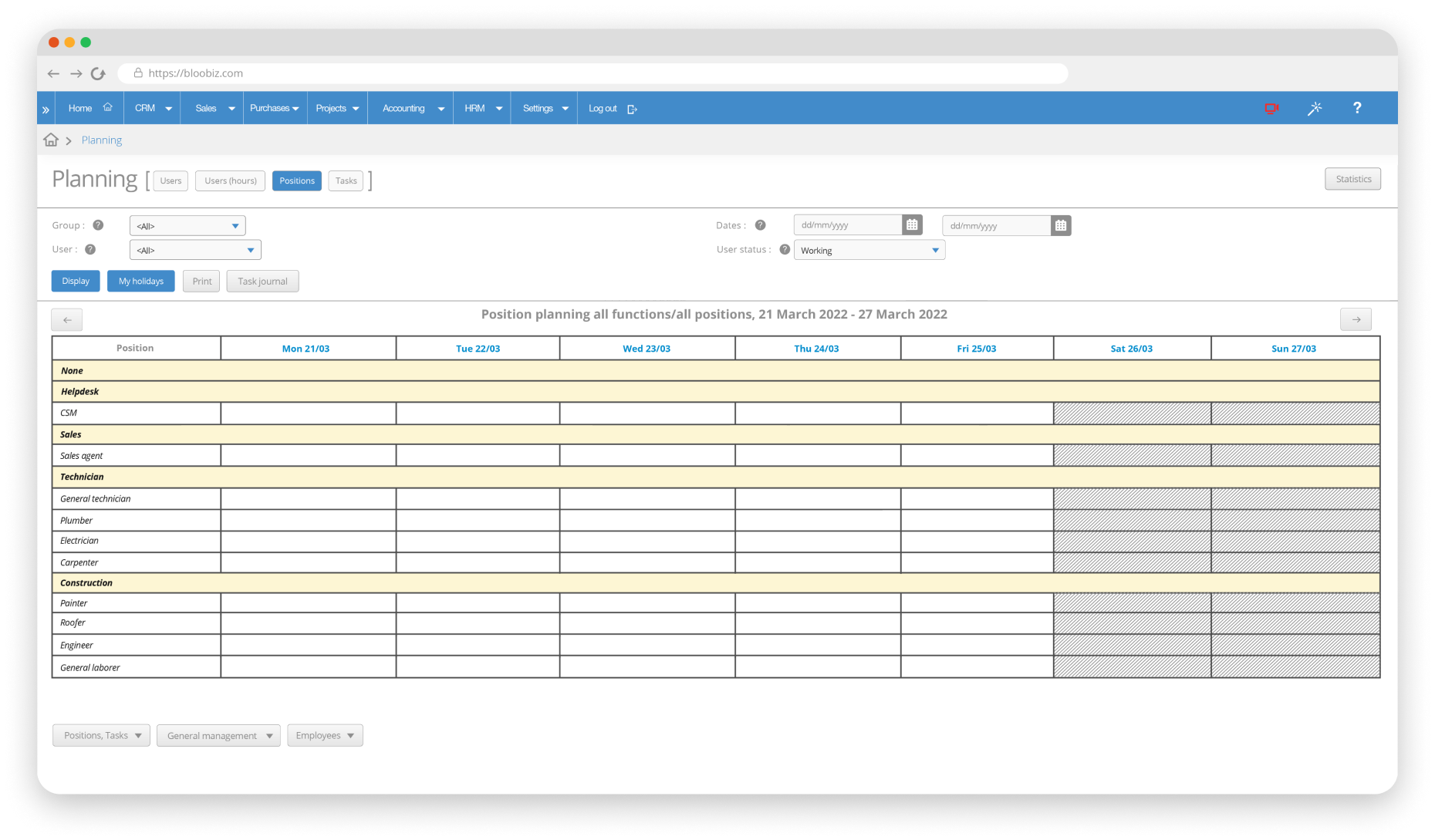Image resolution: width=1435 pixels, height=840 pixels.
Task: Open the Purchases menu
Action: 274,108
